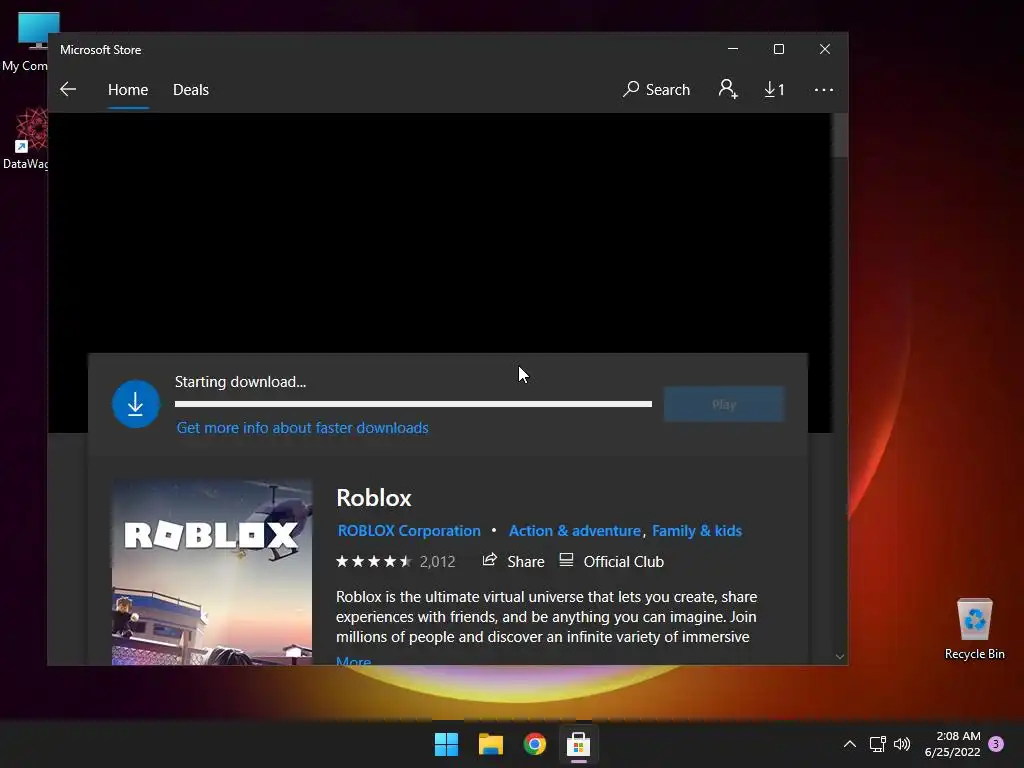Click the star rating for Roblox
This screenshot has width=1024, height=768.
click(374, 561)
